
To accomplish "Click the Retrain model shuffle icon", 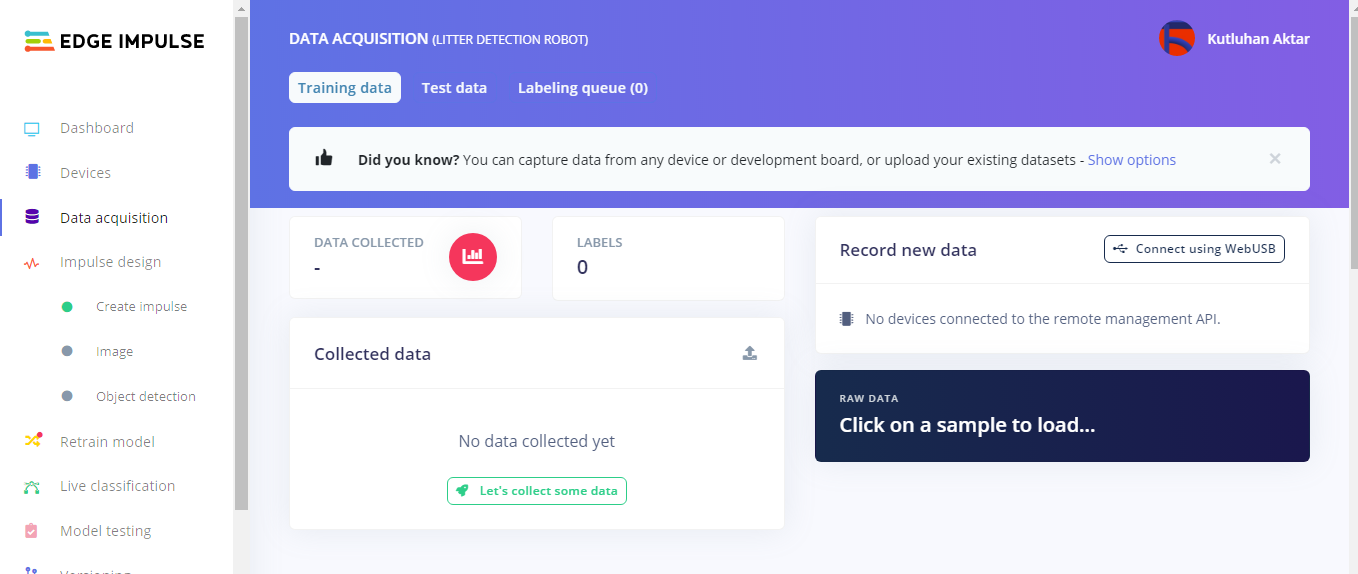I will tap(32, 441).
